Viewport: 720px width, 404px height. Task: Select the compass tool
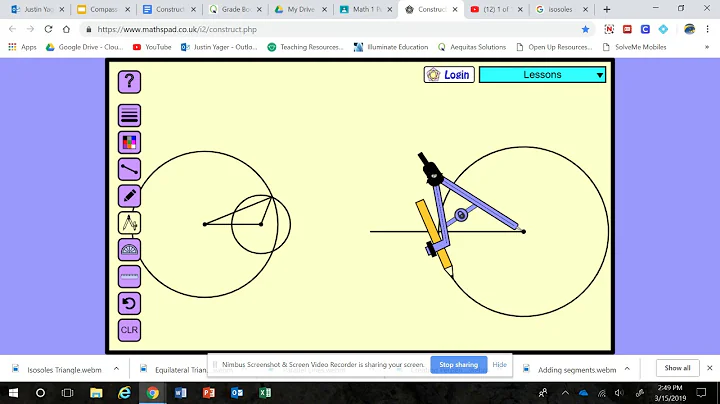[x=129, y=223]
